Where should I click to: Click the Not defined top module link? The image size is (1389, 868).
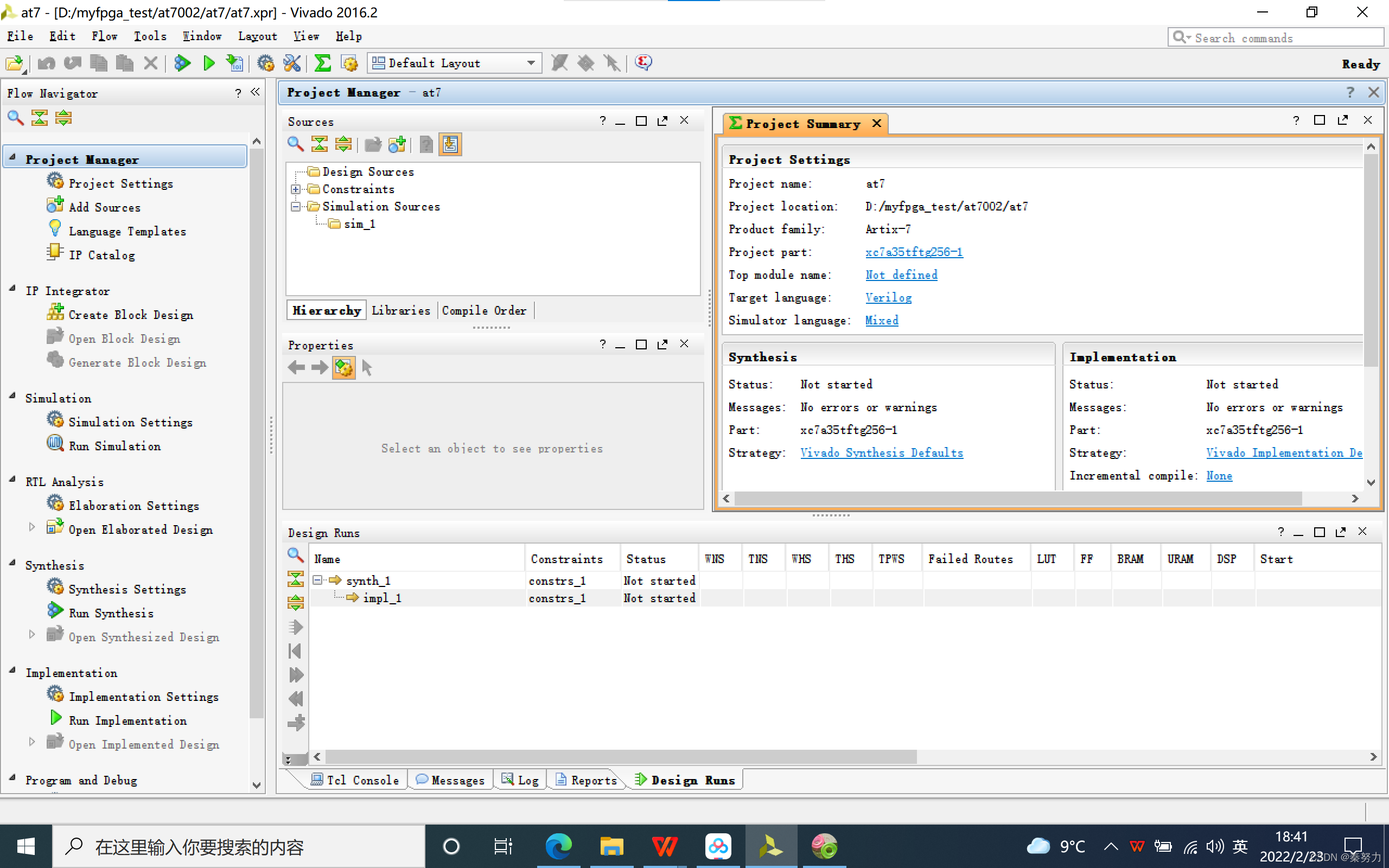900,275
